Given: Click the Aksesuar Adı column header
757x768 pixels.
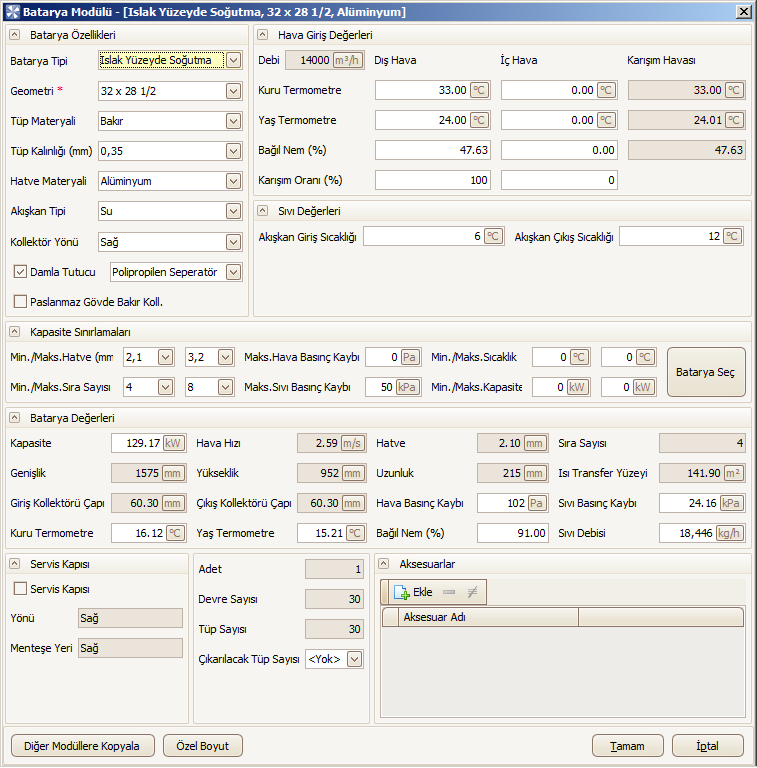Looking at the screenshot, I should (x=488, y=617).
